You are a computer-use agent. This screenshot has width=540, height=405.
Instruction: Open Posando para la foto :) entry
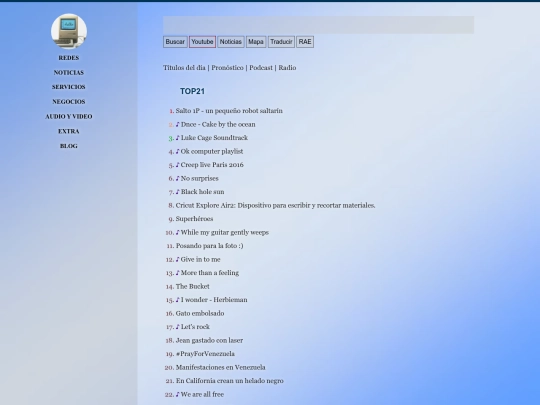click(x=209, y=246)
